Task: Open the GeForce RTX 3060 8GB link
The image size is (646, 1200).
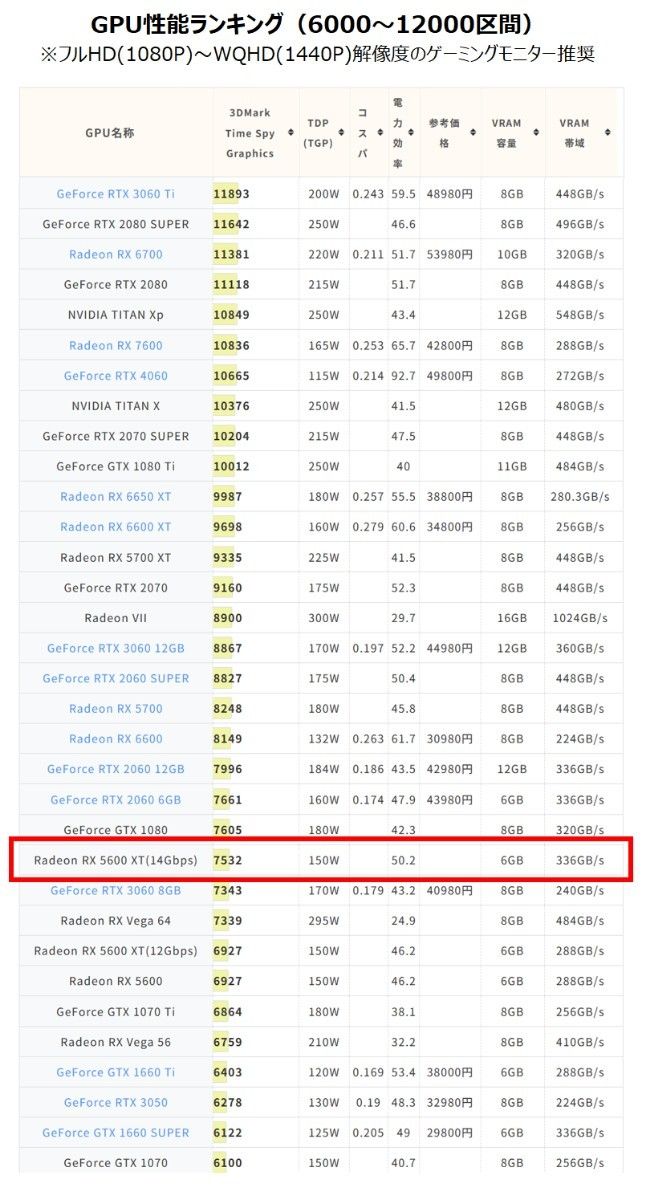Action: 116,890
